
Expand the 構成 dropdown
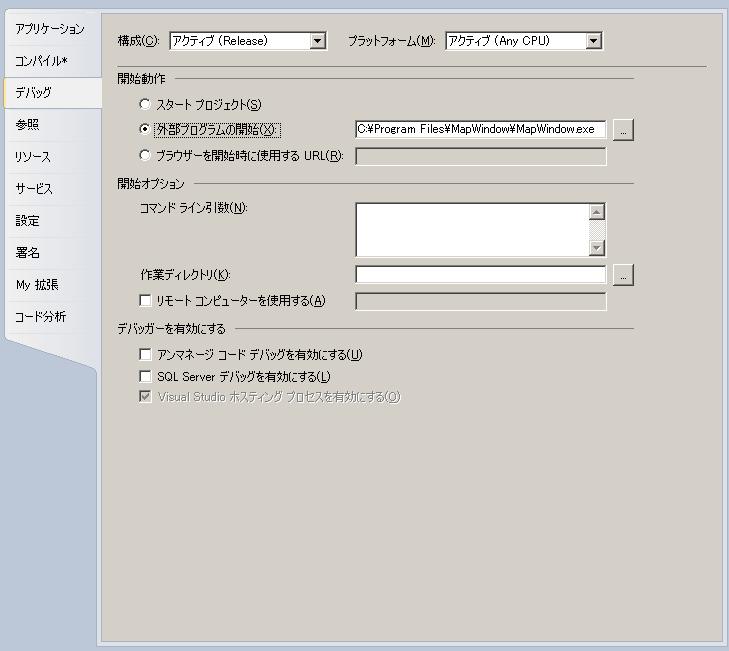318,41
